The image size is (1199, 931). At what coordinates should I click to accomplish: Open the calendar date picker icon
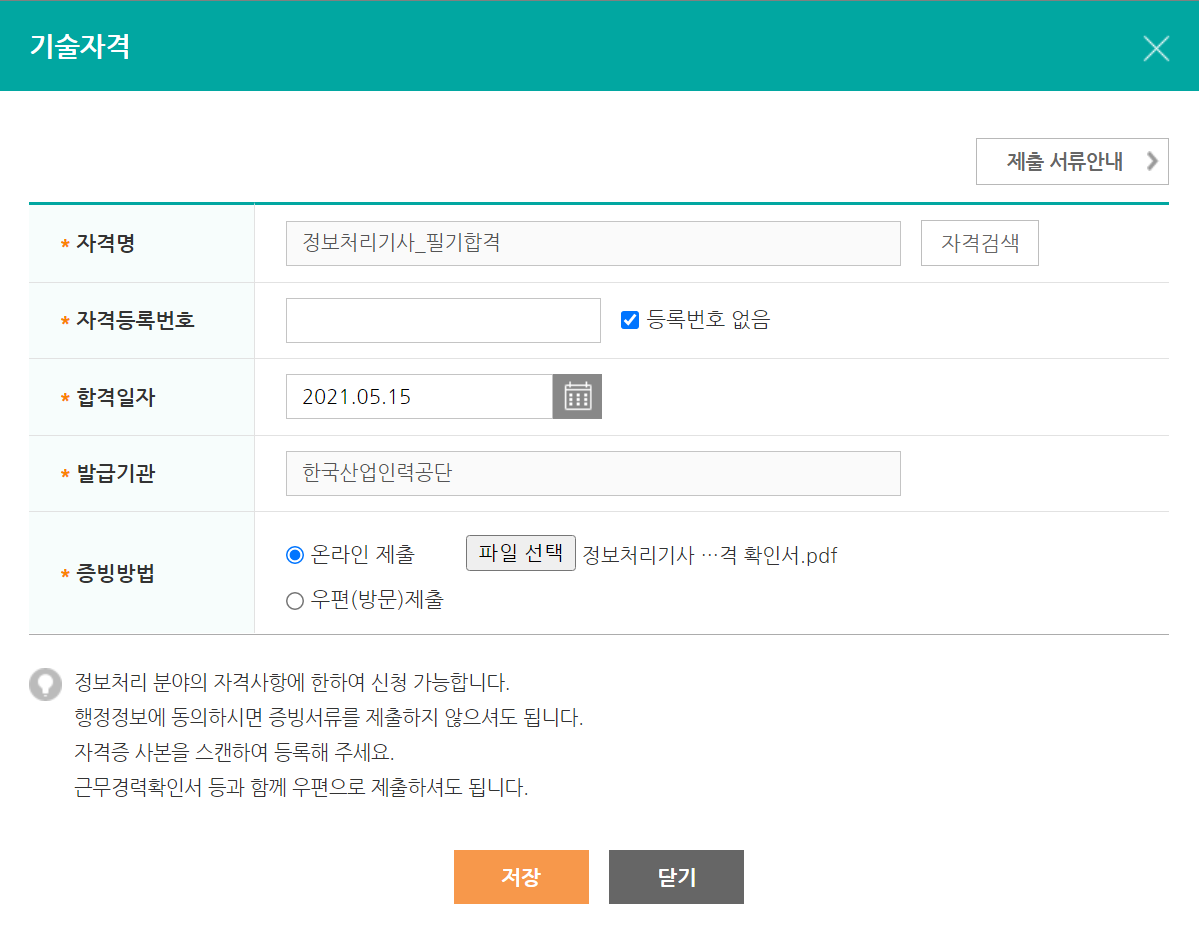(x=577, y=397)
